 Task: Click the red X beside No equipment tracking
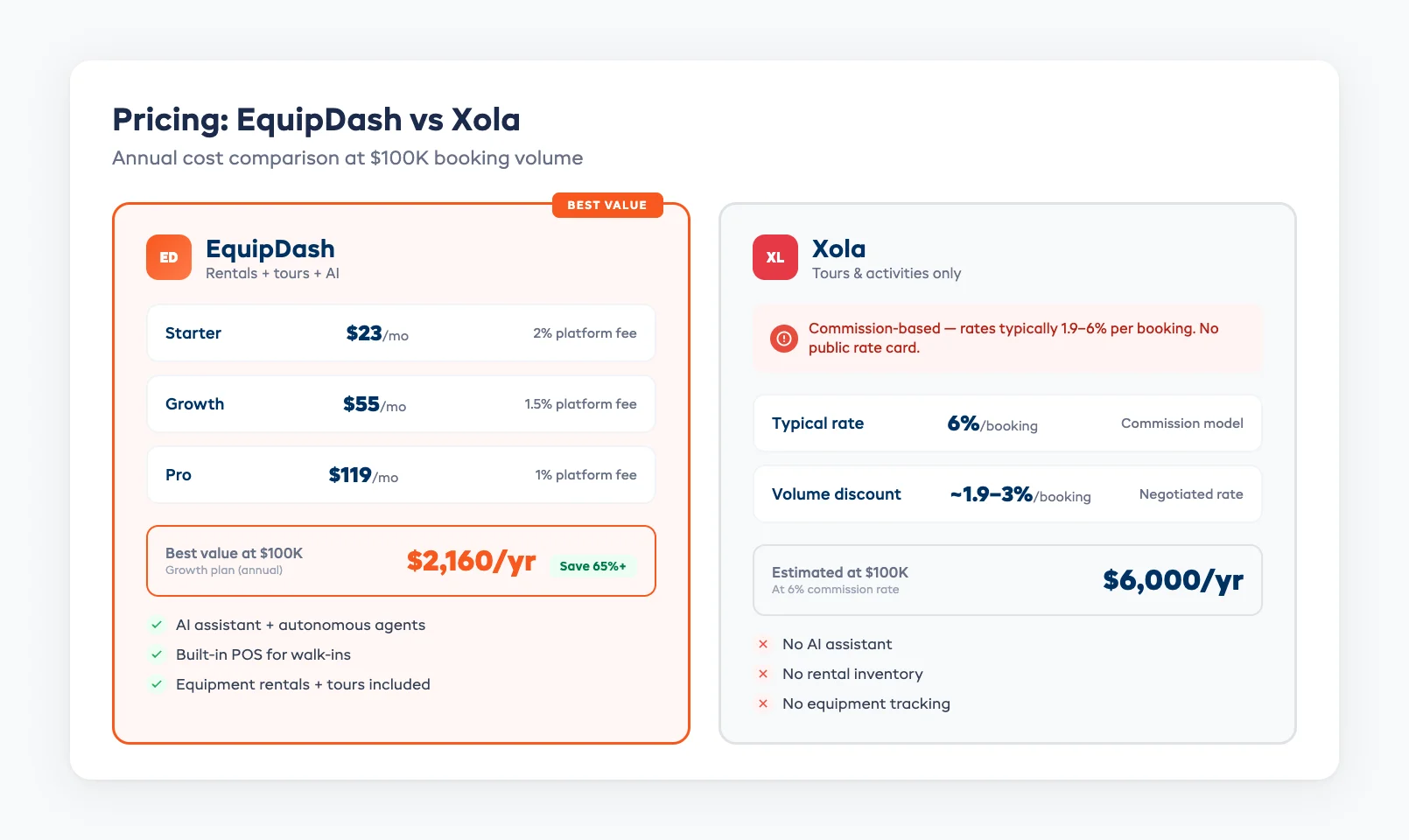pos(762,703)
